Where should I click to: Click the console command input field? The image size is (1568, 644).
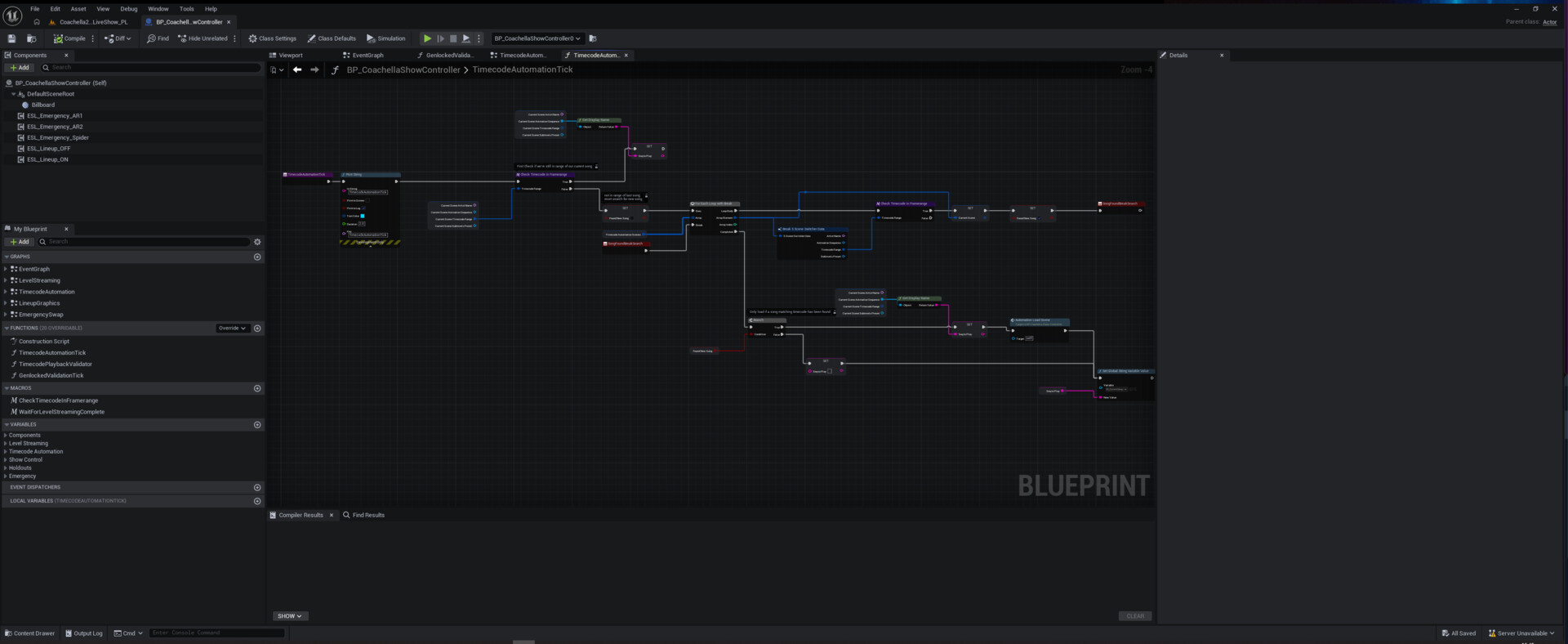(x=216, y=633)
